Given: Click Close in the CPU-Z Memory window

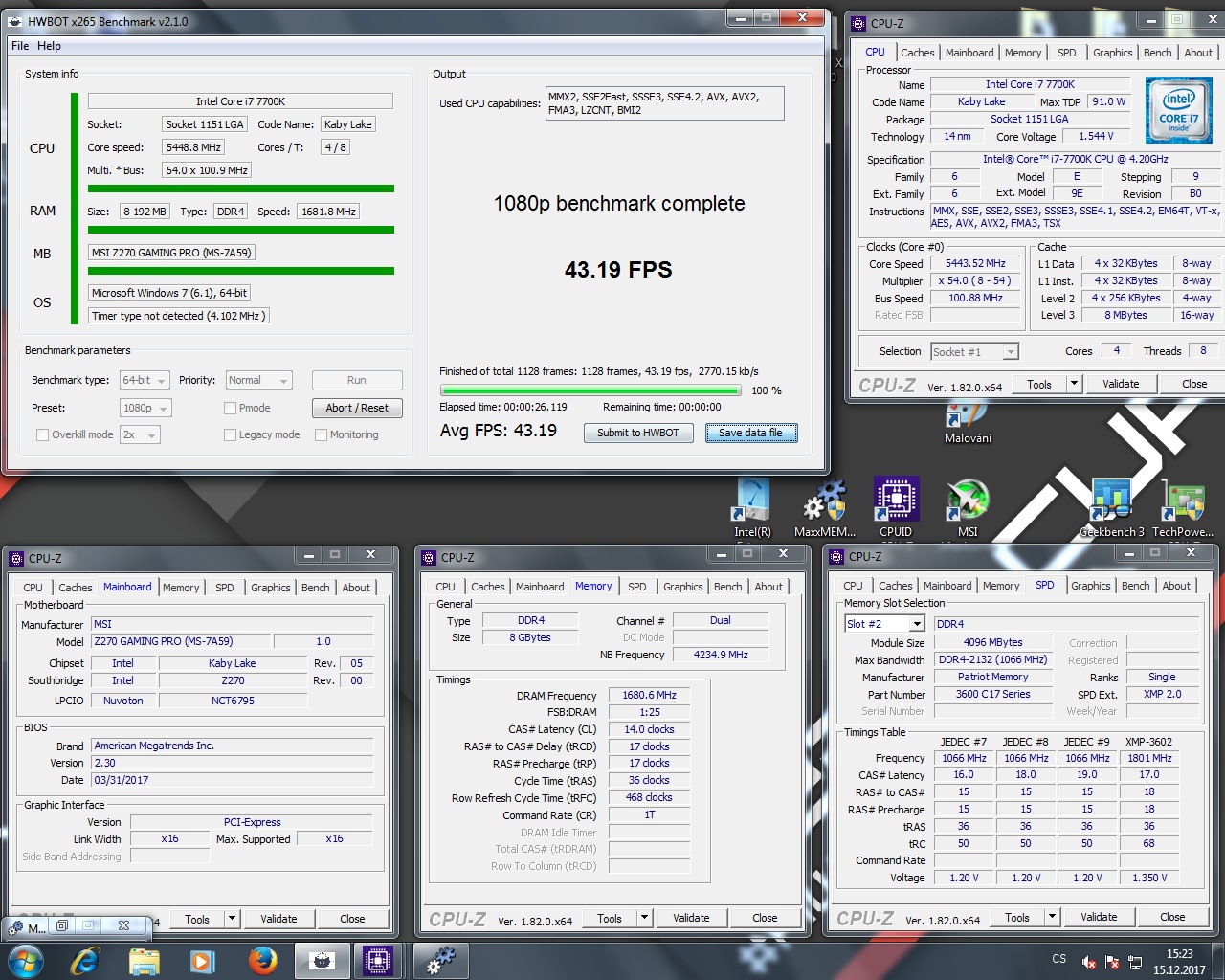Looking at the screenshot, I should coord(765,918).
